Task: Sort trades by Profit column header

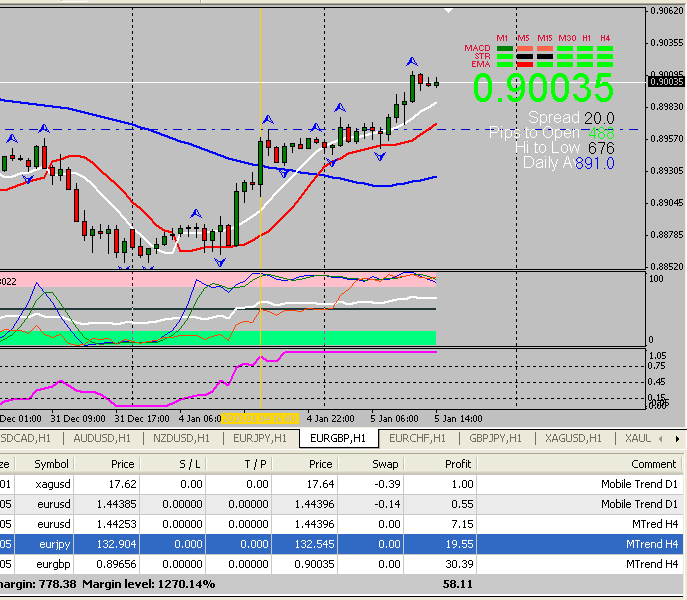Action: tap(445, 464)
